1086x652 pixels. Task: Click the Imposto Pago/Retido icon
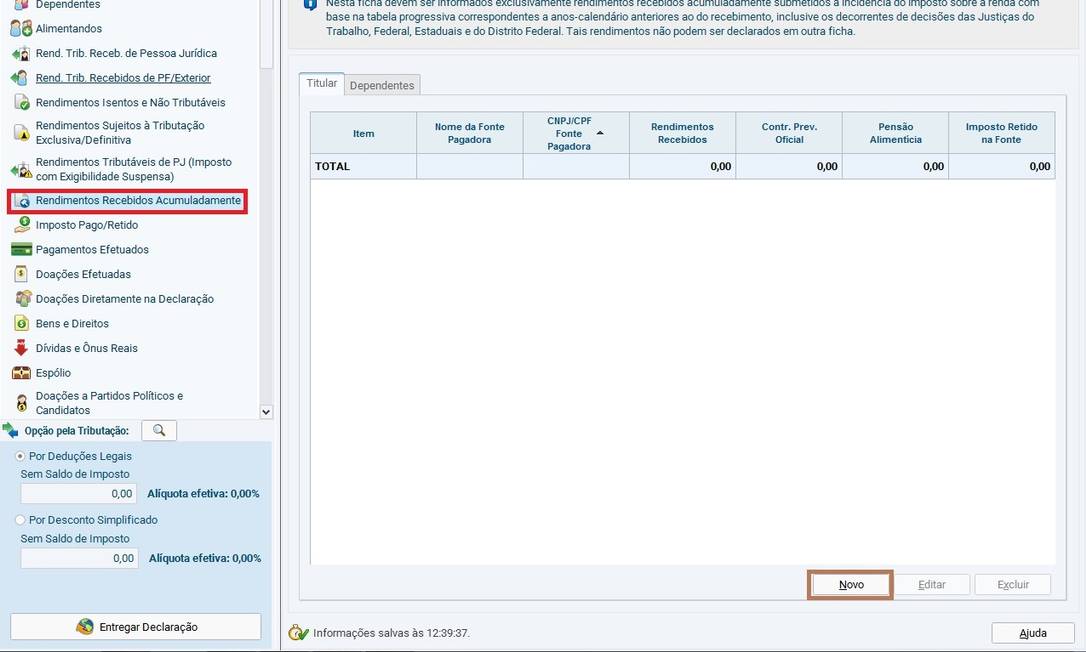pyautogui.click(x=21, y=225)
